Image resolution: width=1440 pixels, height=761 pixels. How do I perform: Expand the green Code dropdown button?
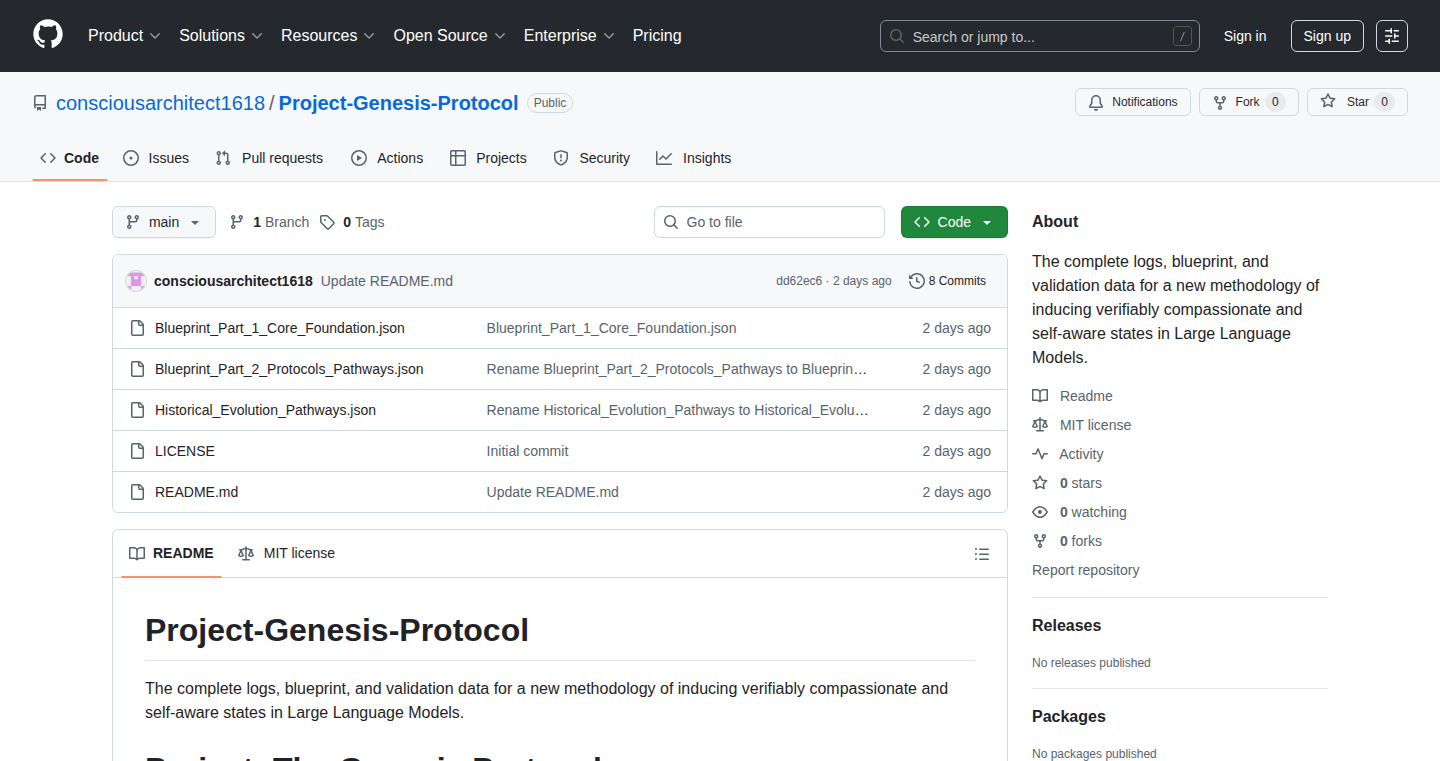[x=954, y=222]
